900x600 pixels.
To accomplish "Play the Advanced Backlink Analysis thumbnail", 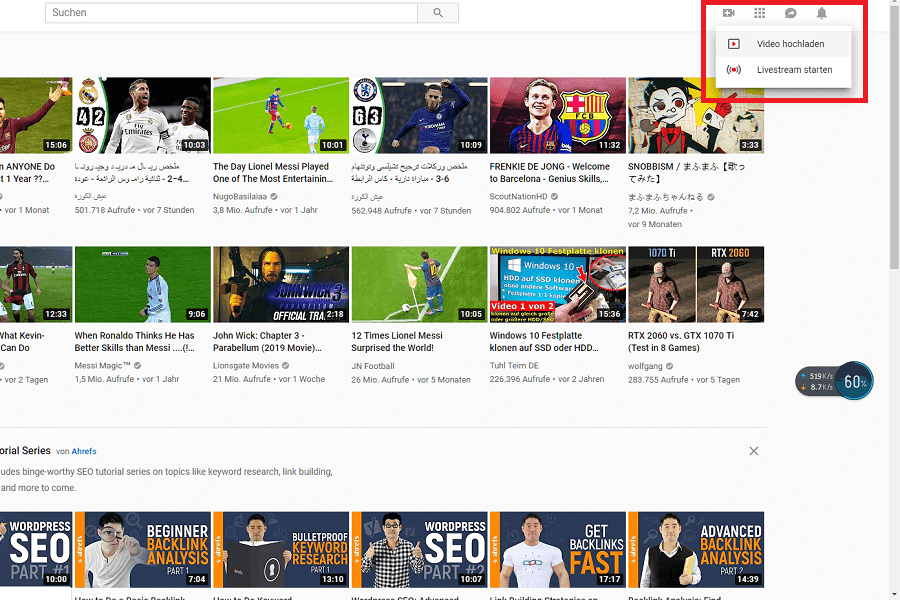I will tap(696, 549).
